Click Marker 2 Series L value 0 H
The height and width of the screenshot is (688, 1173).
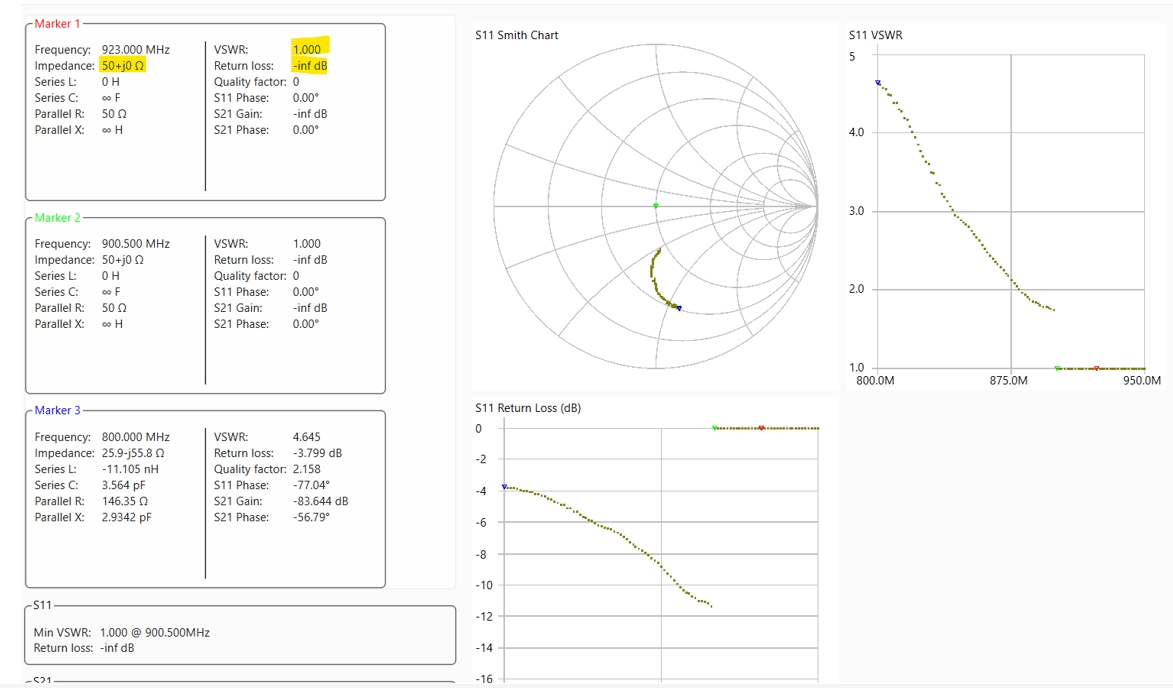point(111,276)
